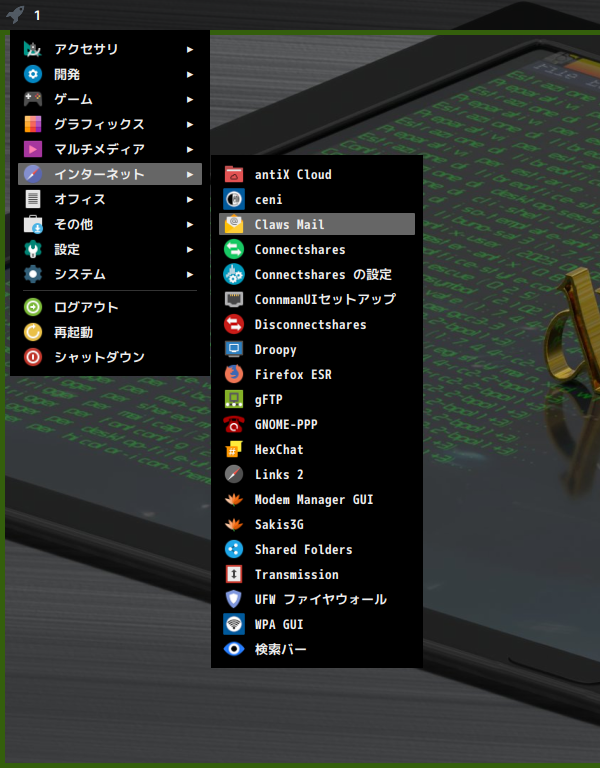The image size is (600, 768).
Task: Click the マルチメディア play icon
Action: coord(33,149)
